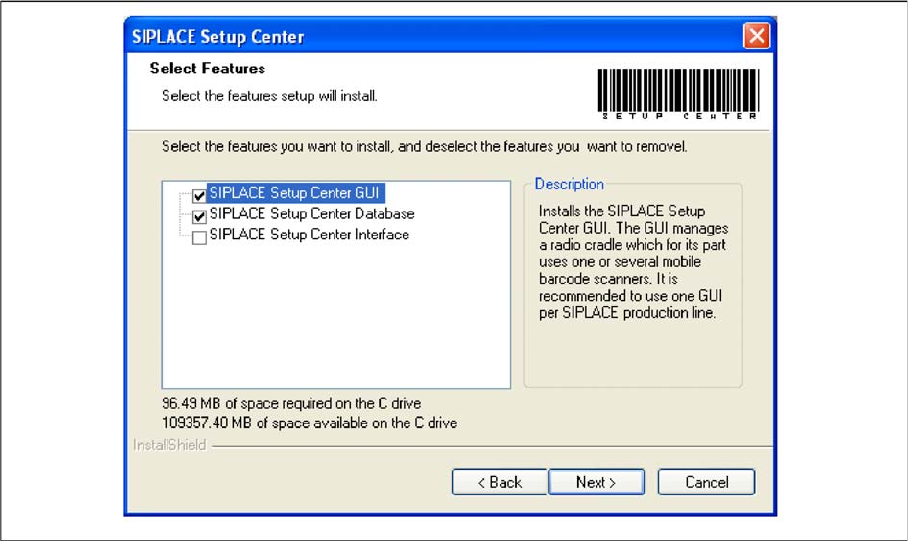Screen dimensions: 908x541
Task: Uncheck the SIPLACE Setup Center Database checkbox
Action: (199, 217)
